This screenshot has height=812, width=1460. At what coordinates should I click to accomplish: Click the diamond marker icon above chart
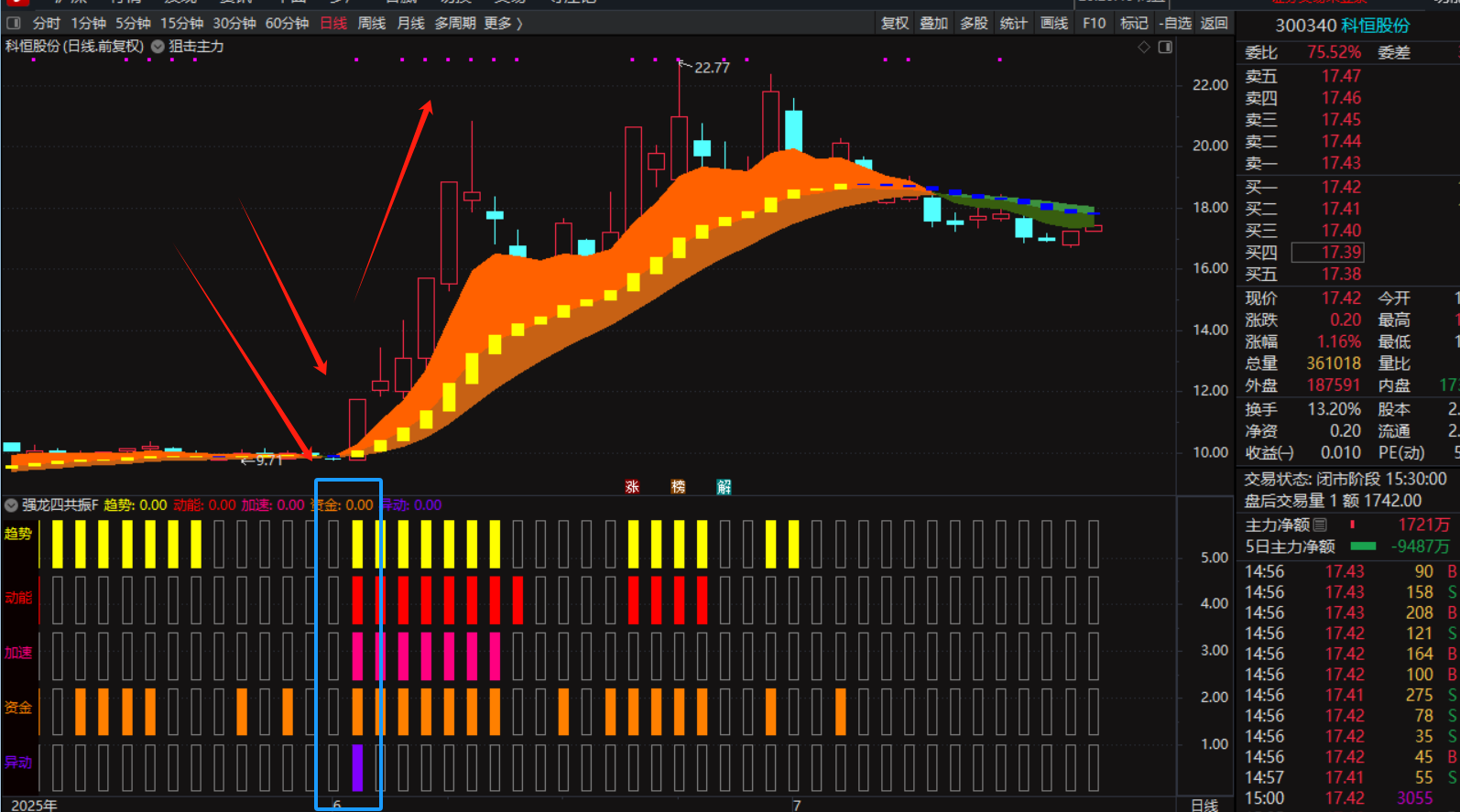(1144, 47)
